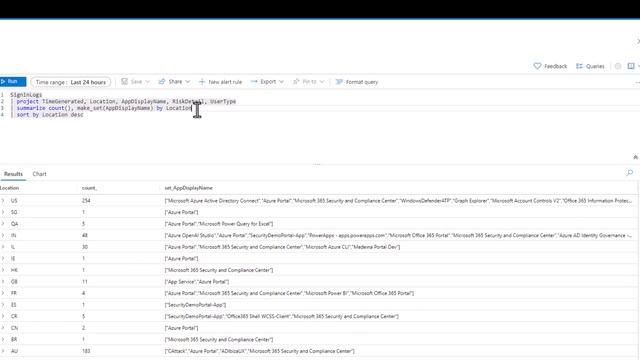Image resolution: width=640 pixels, height=360 pixels.
Task: Sort by the count_ column header
Action: [x=89, y=188]
